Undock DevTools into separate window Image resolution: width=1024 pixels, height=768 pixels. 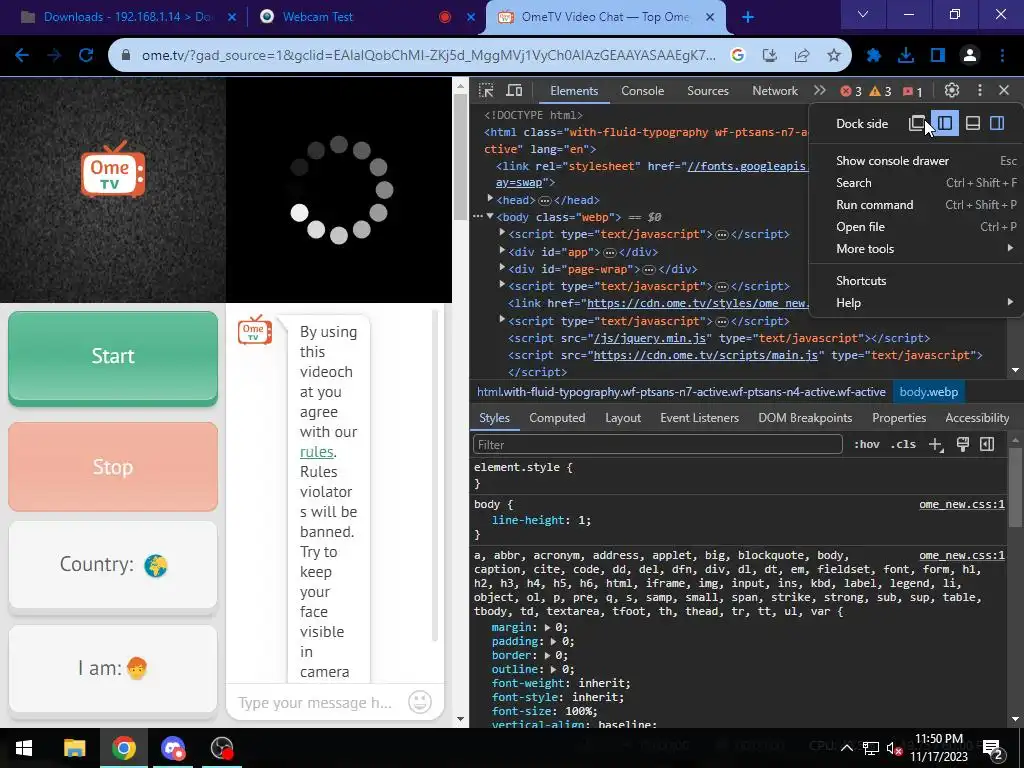tap(918, 123)
